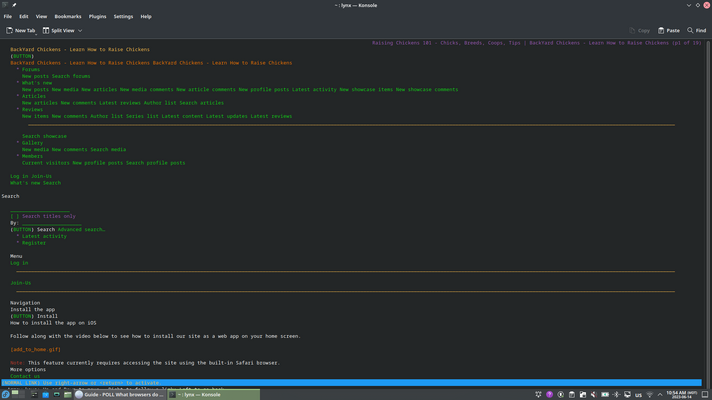Open the notifications tray icon
712x400 pixels.
pyautogui.click(x=539, y=395)
